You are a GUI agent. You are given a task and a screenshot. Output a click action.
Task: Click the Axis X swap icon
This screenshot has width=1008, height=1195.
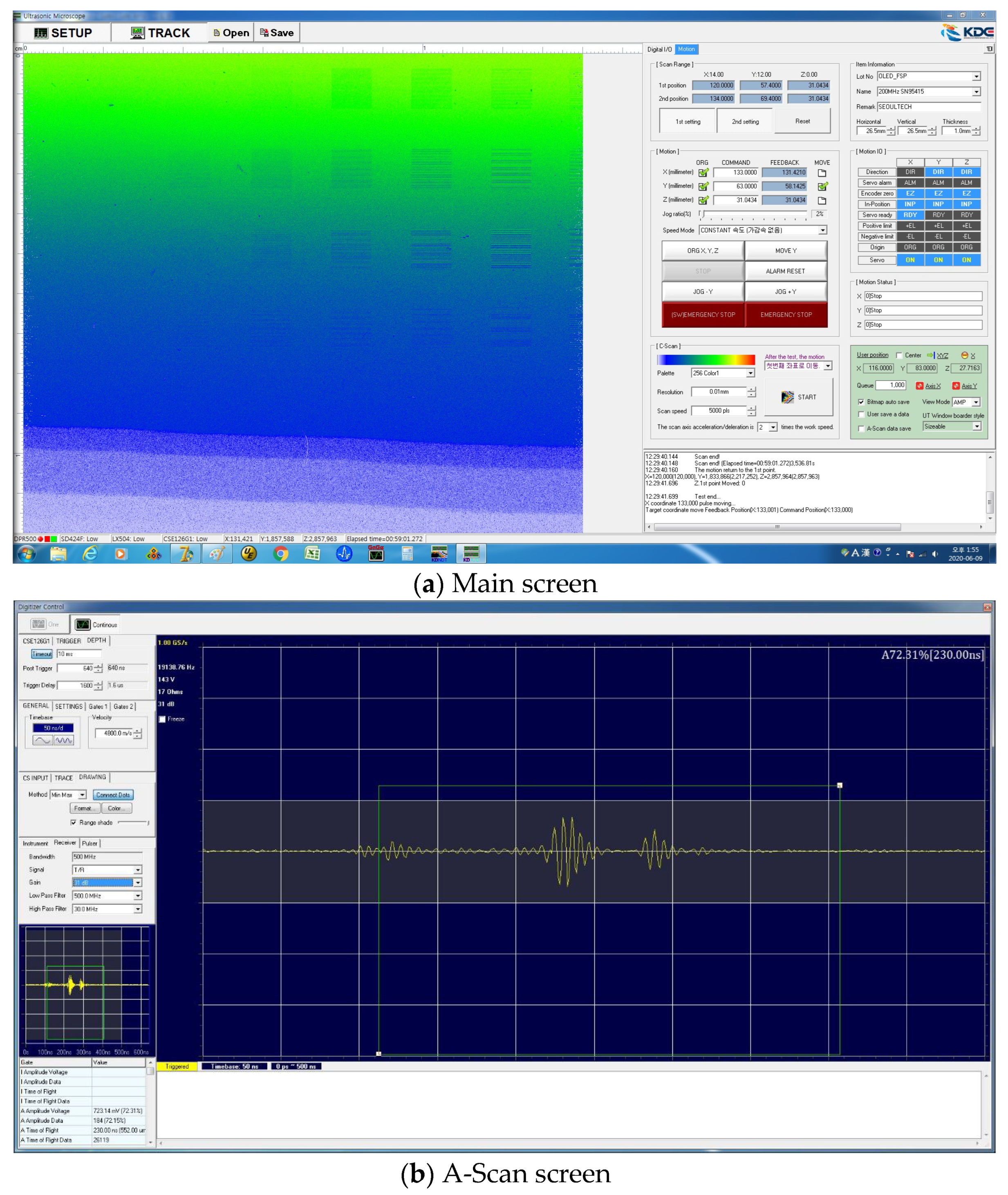[x=919, y=386]
